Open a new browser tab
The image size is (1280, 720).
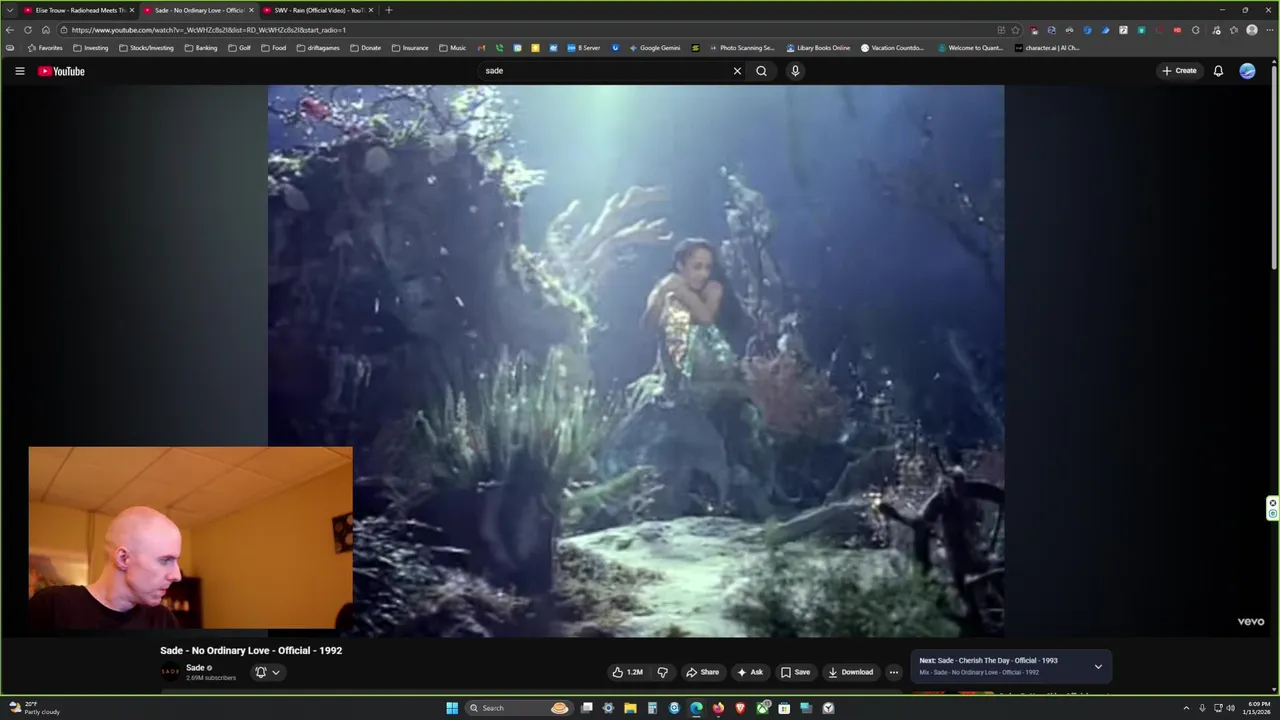pos(388,10)
